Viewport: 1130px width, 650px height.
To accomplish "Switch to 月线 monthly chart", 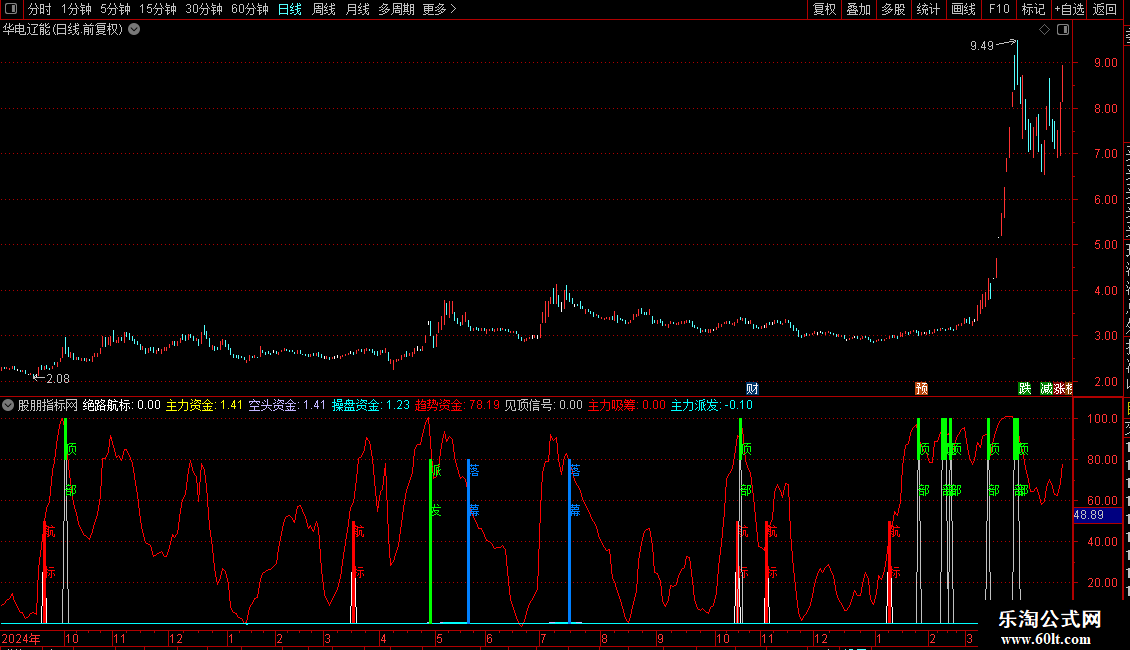I will coord(357,9).
